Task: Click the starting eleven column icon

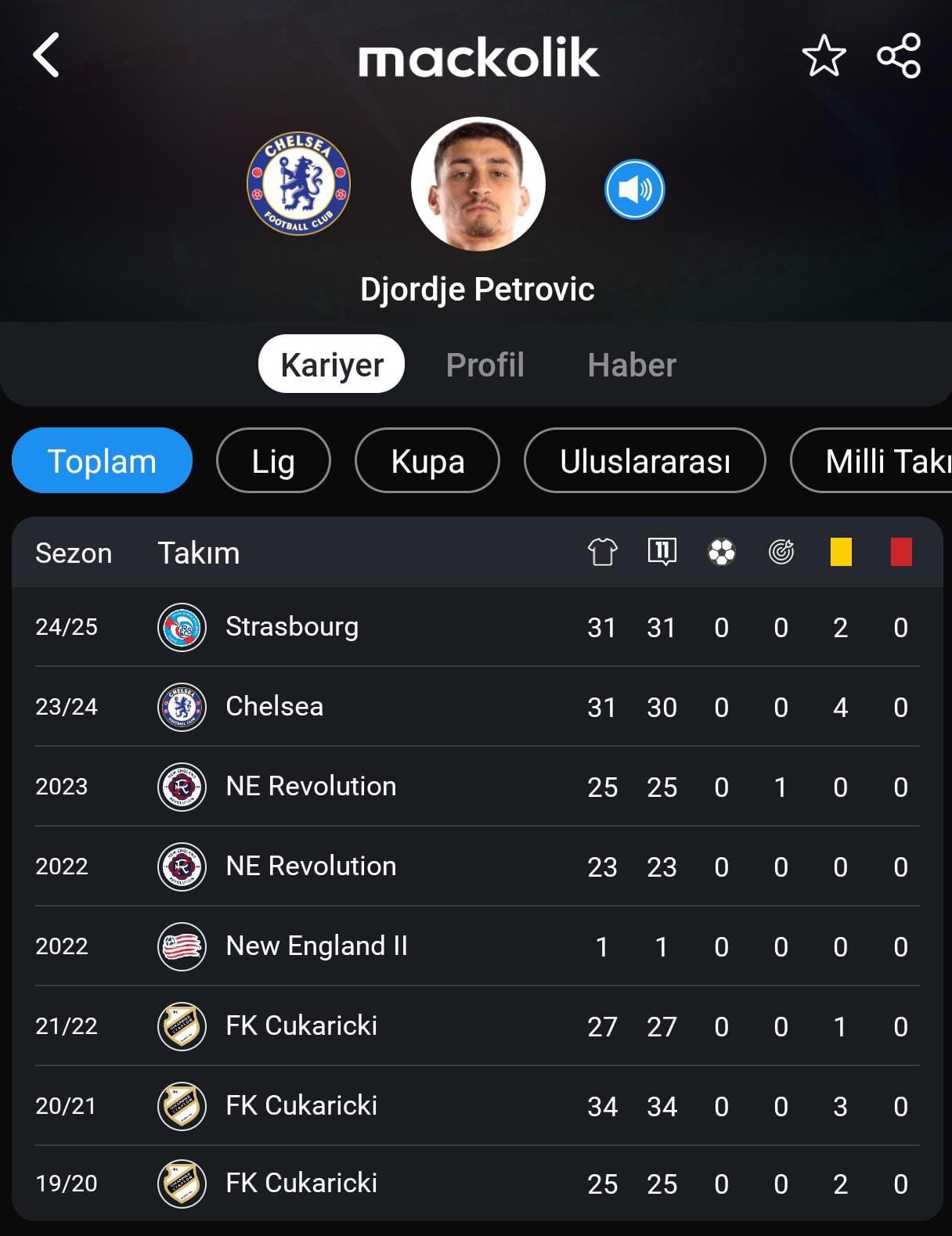Action: (x=662, y=553)
